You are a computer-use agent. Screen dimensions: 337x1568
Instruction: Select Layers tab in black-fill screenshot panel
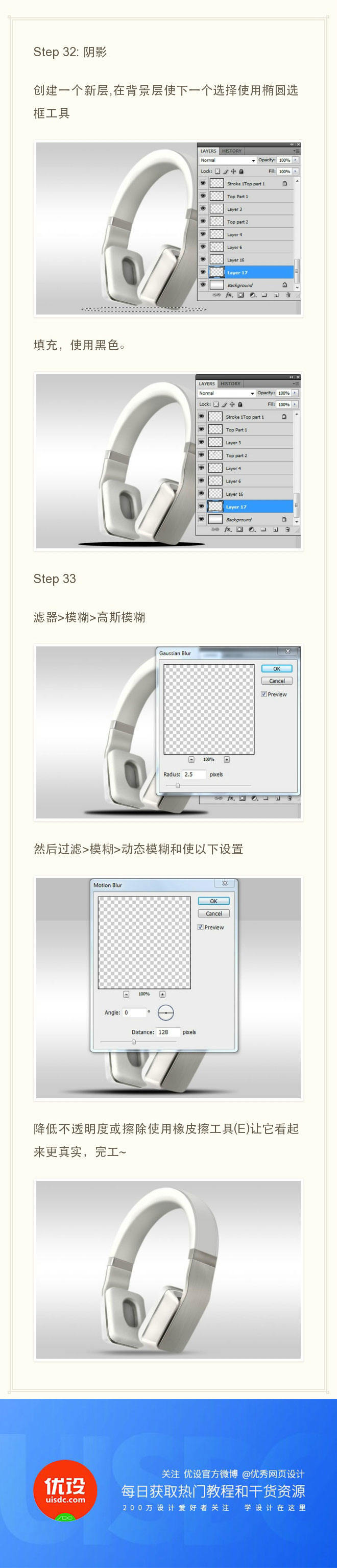pyautogui.click(x=207, y=384)
